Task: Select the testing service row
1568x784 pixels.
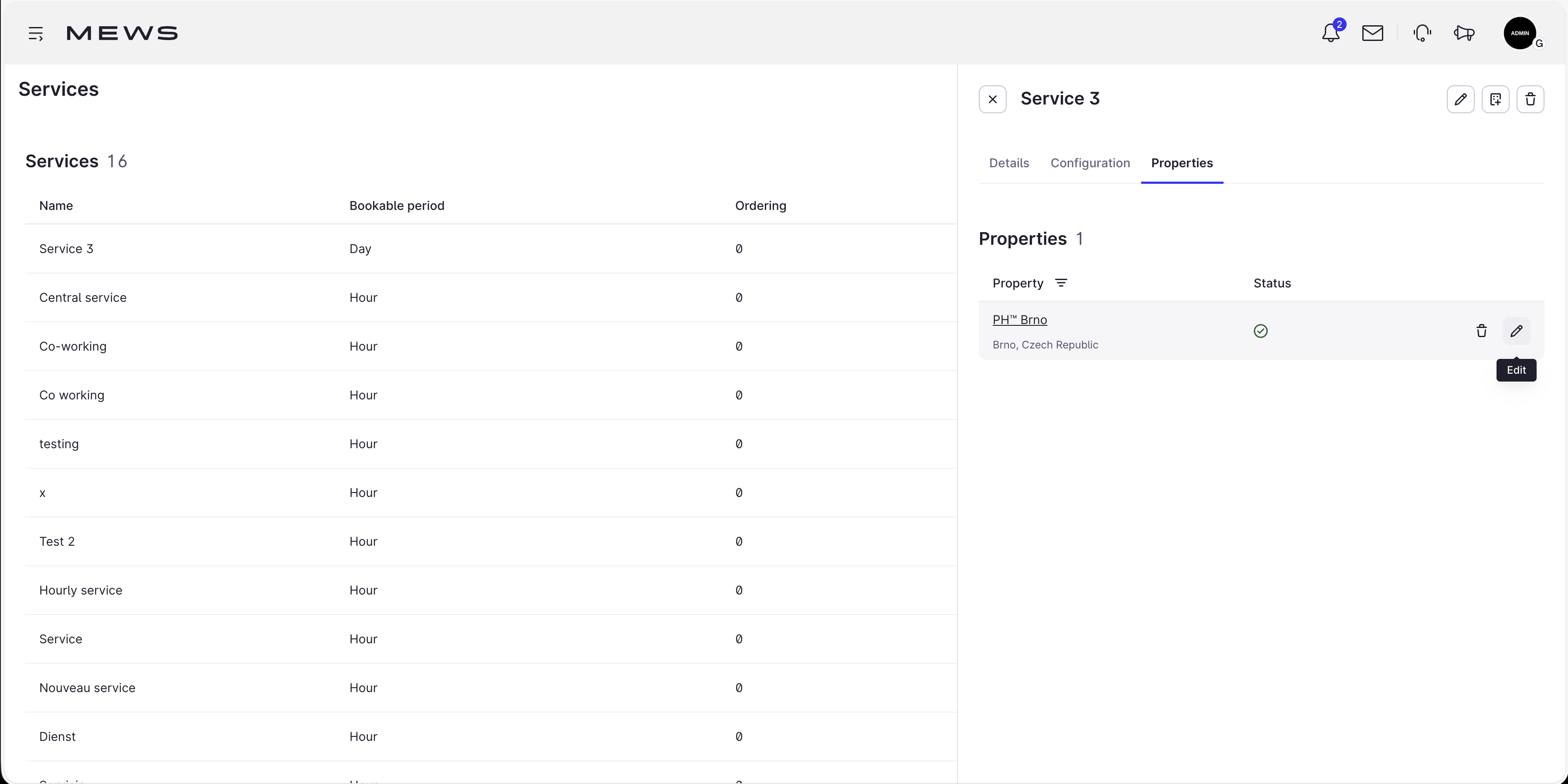Action: pos(491,444)
